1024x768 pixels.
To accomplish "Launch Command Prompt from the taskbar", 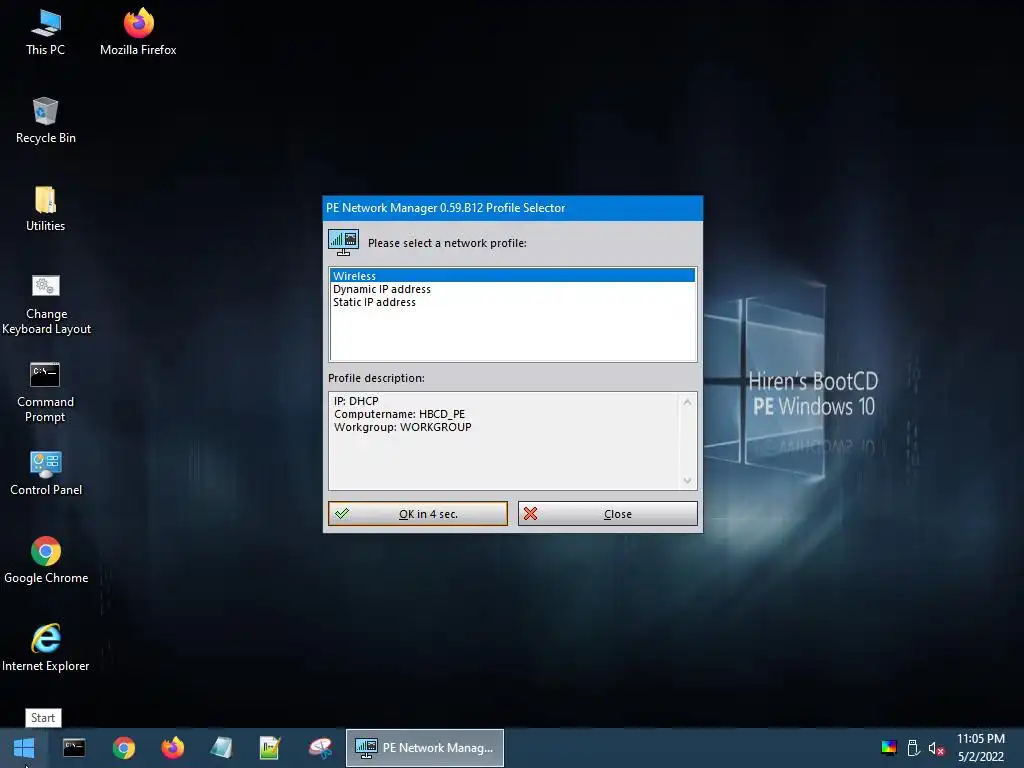I will [x=74, y=748].
